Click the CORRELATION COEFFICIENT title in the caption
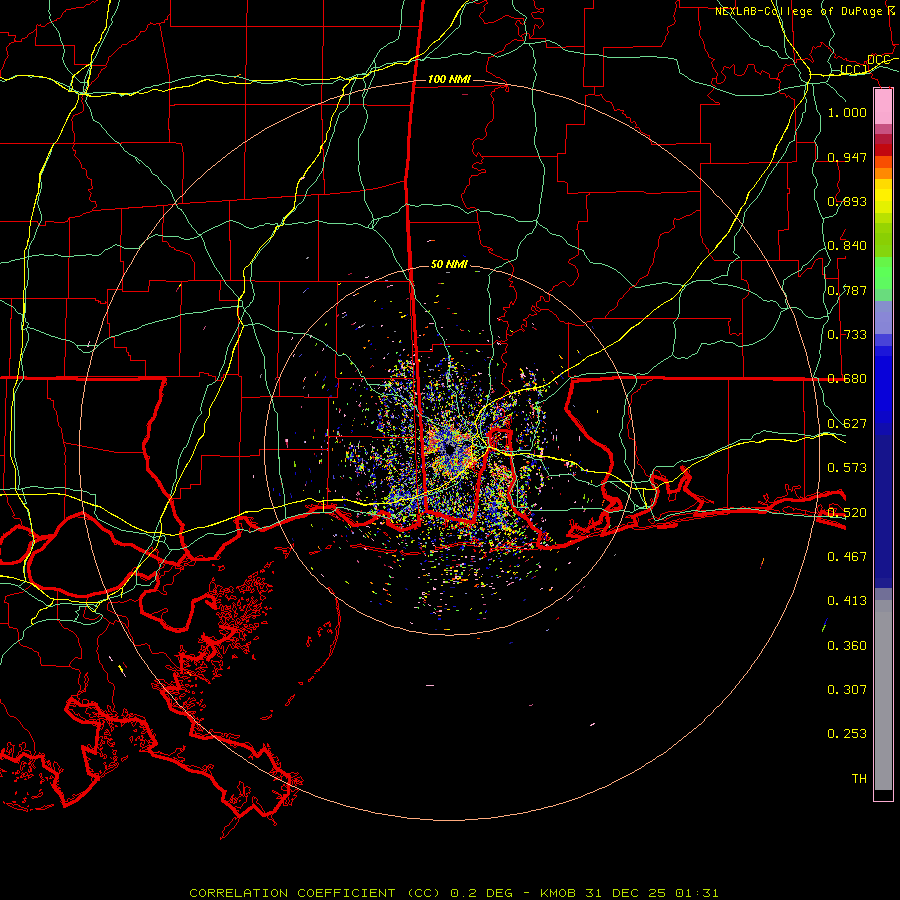The image size is (900, 900). click(x=292, y=893)
